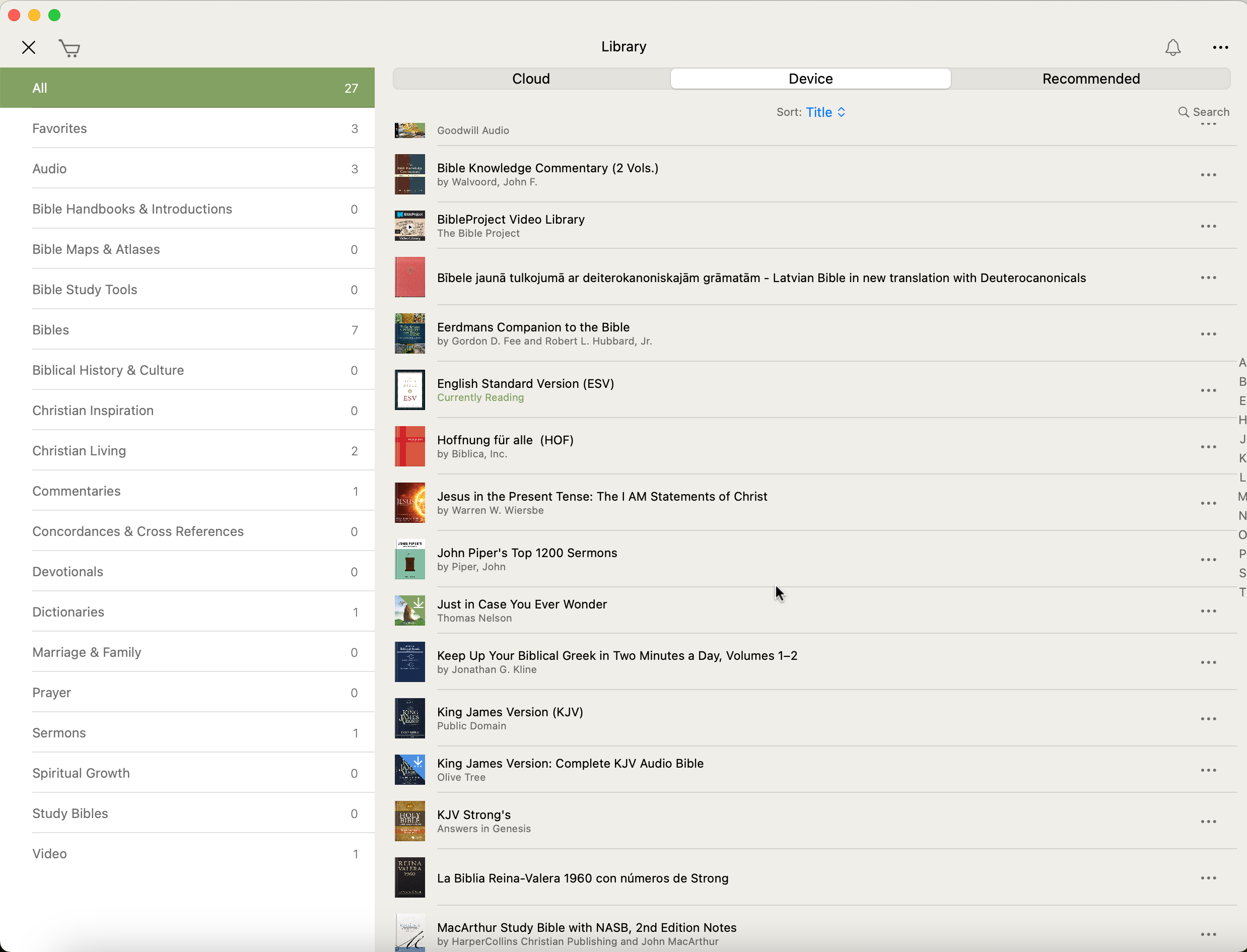Image resolution: width=1247 pixels, height=952 pixels.
Task: Open the shopping cart store icon
Action: click(x=69, y=48)
